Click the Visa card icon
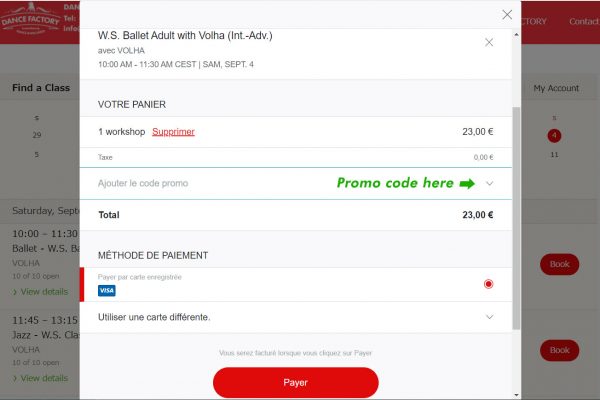This screenshot has width=600, height=400. tap(107, 291)
